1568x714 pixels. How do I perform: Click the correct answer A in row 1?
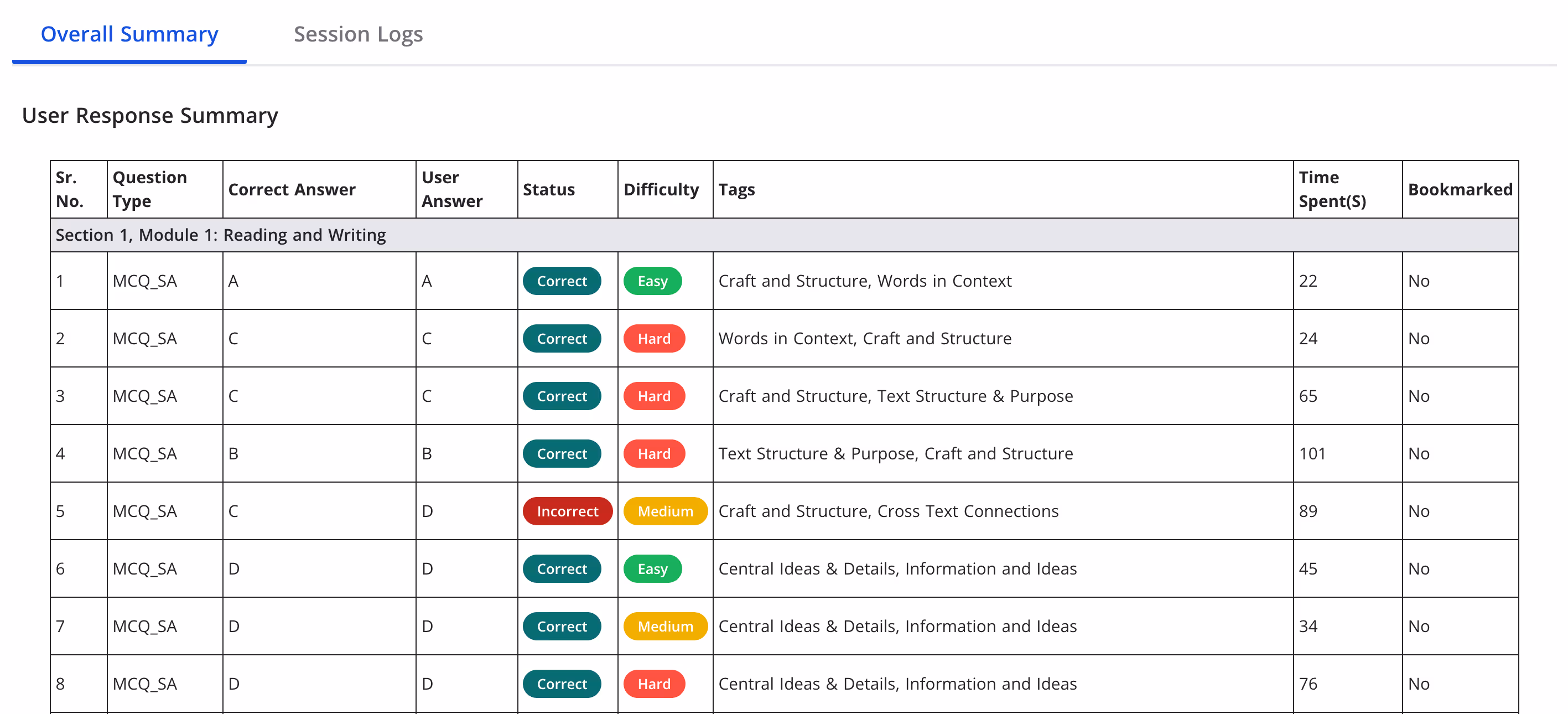pyautogui.click(x=233, y=281)
